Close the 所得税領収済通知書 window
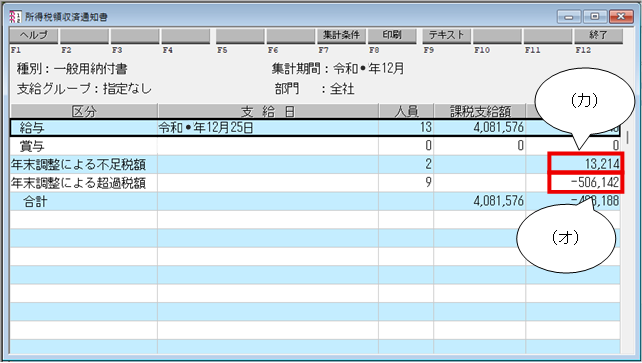This screenshot has height=363, width=642. click(621, 17)
